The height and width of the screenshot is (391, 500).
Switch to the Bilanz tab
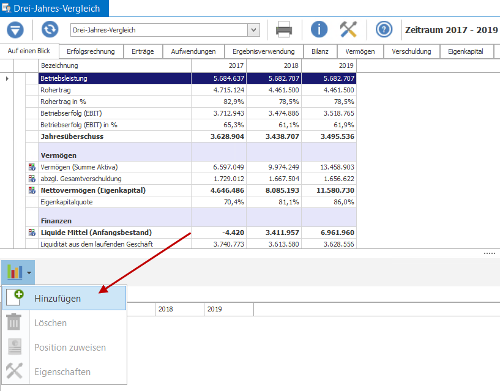pyautogui.click(x=320, y=52)
